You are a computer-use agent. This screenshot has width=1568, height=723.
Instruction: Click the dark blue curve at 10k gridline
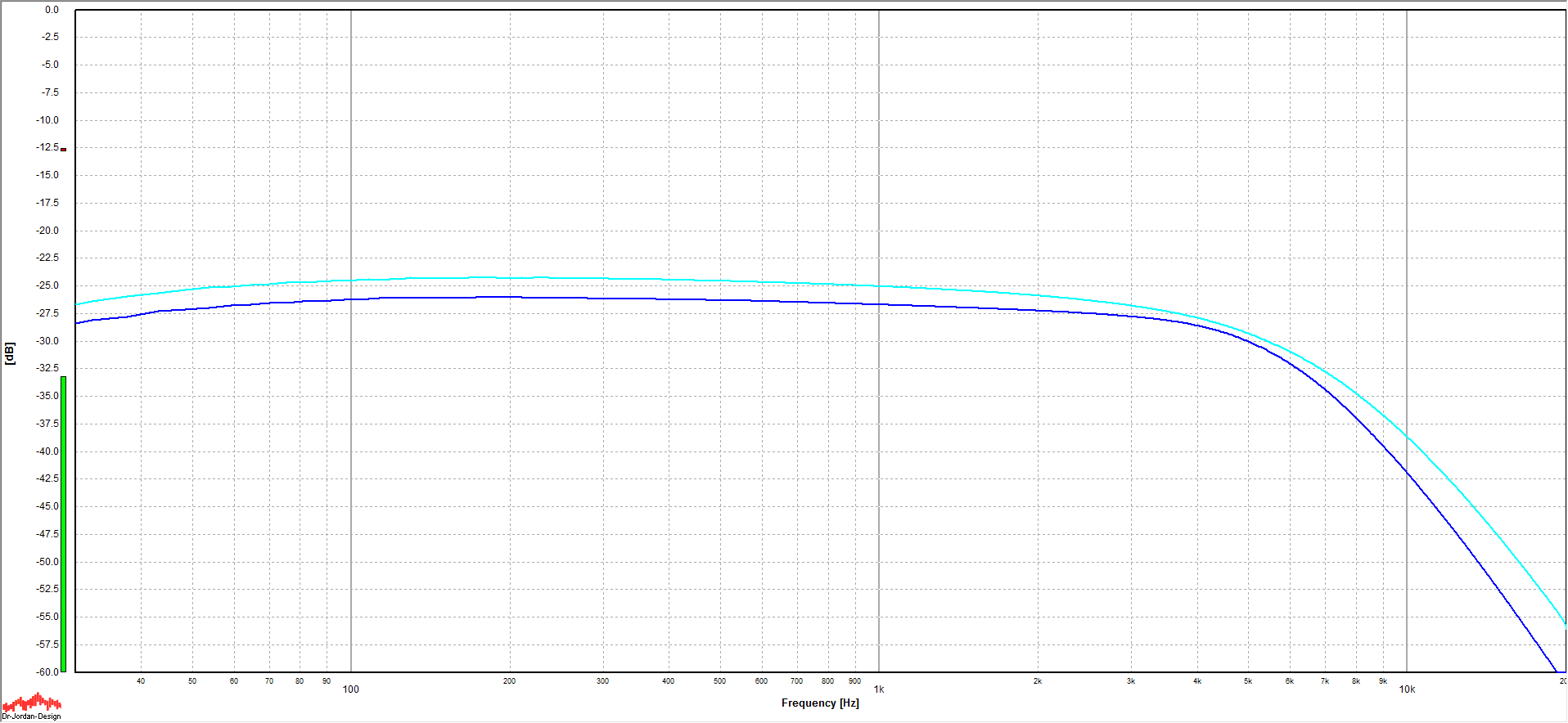pyautogui.click(x=1407, y=471)
